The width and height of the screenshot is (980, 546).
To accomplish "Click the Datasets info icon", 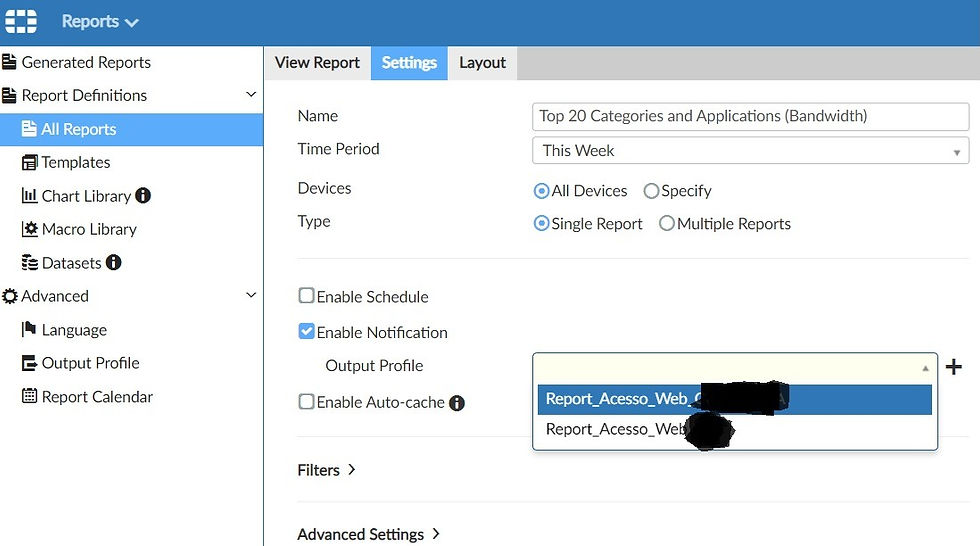I will click(x=113, y=262).
